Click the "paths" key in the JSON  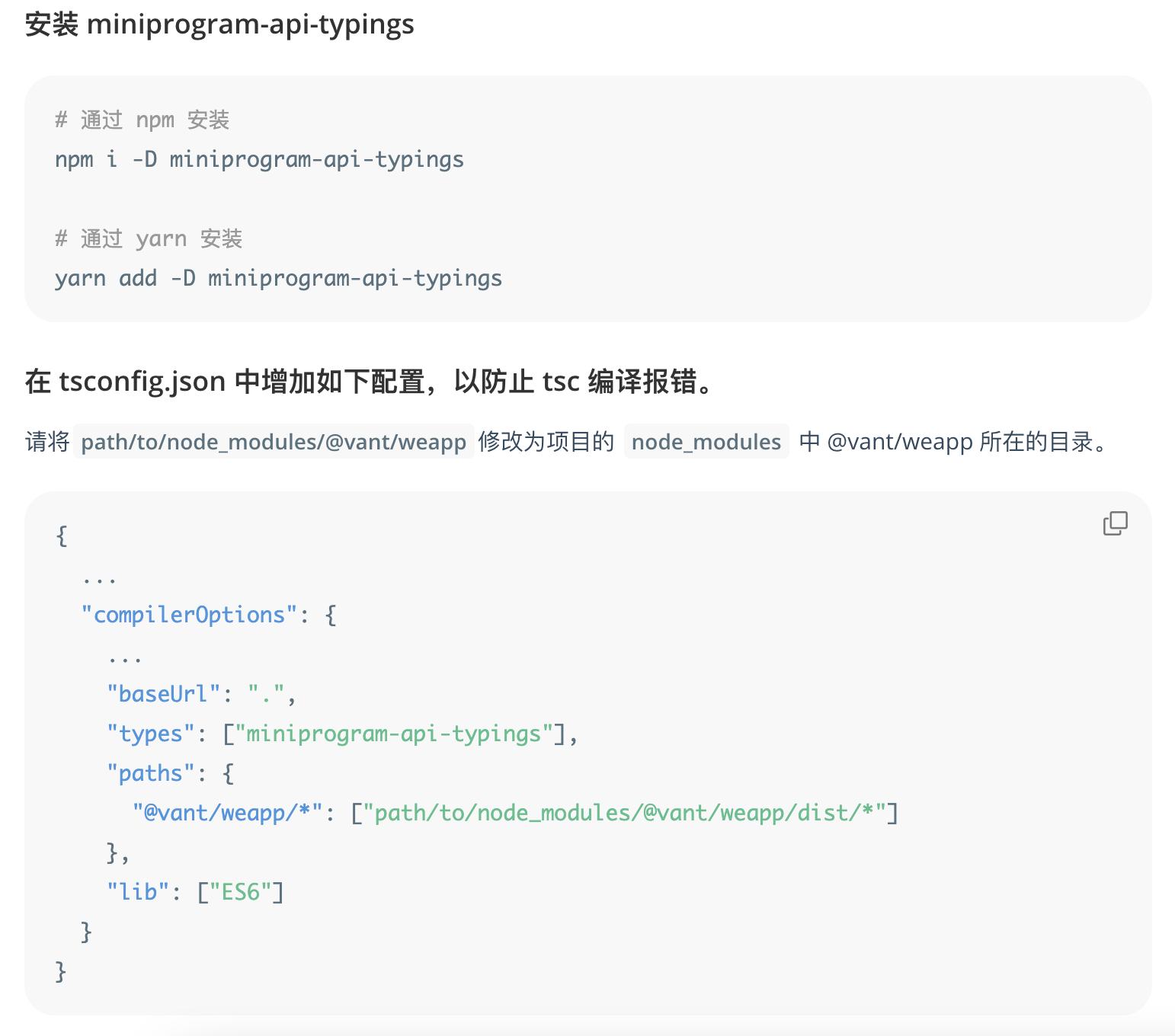tap(151, 773)
